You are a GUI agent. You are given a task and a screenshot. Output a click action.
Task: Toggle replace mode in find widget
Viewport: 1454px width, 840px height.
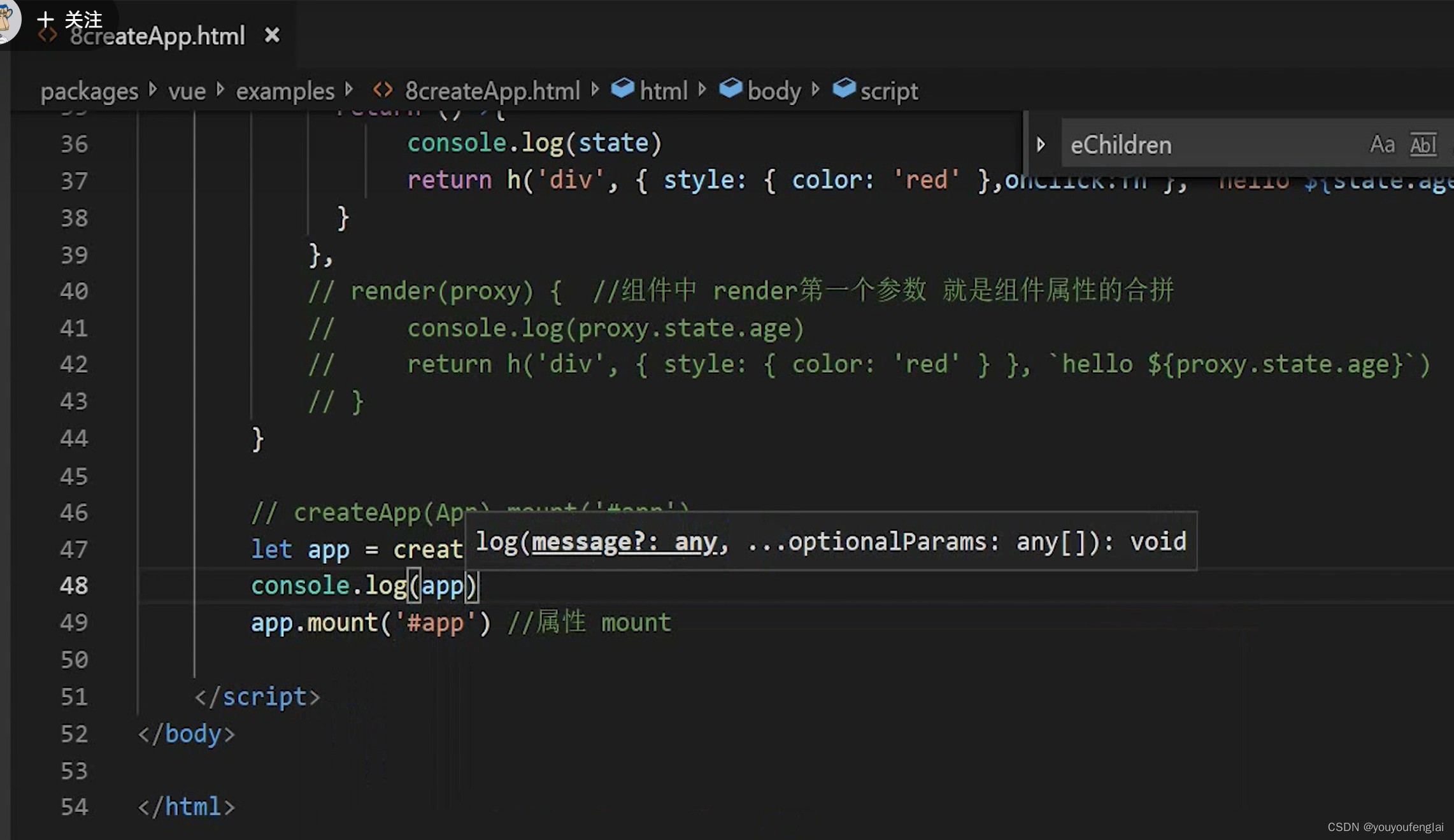pos(1041,145)
